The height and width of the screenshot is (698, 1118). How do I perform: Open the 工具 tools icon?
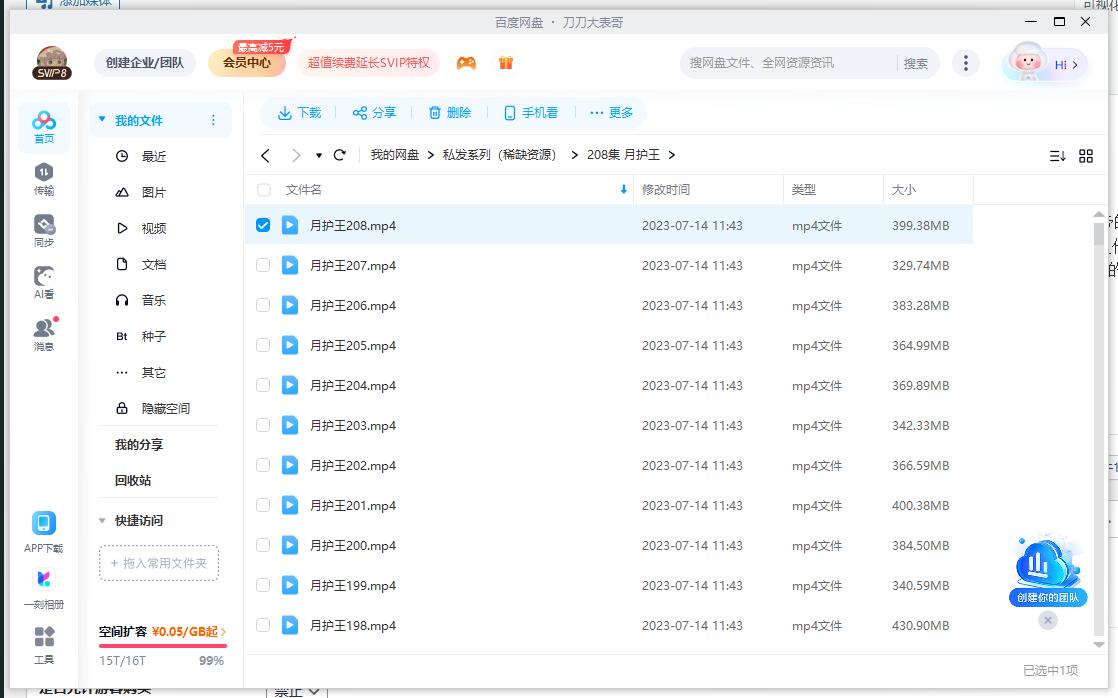44,644
